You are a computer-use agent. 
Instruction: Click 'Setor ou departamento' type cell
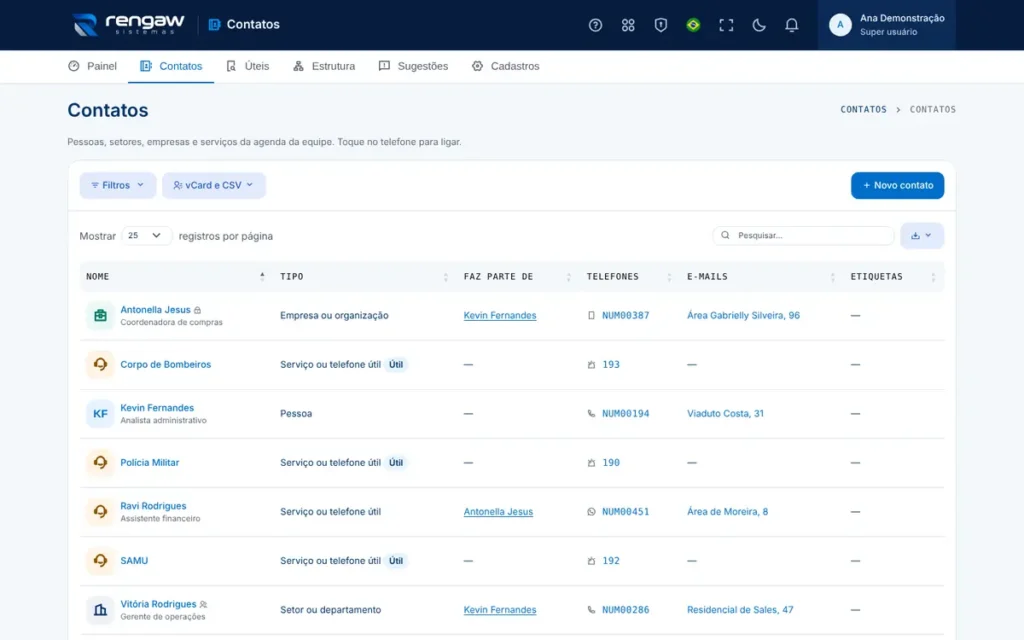330,609
